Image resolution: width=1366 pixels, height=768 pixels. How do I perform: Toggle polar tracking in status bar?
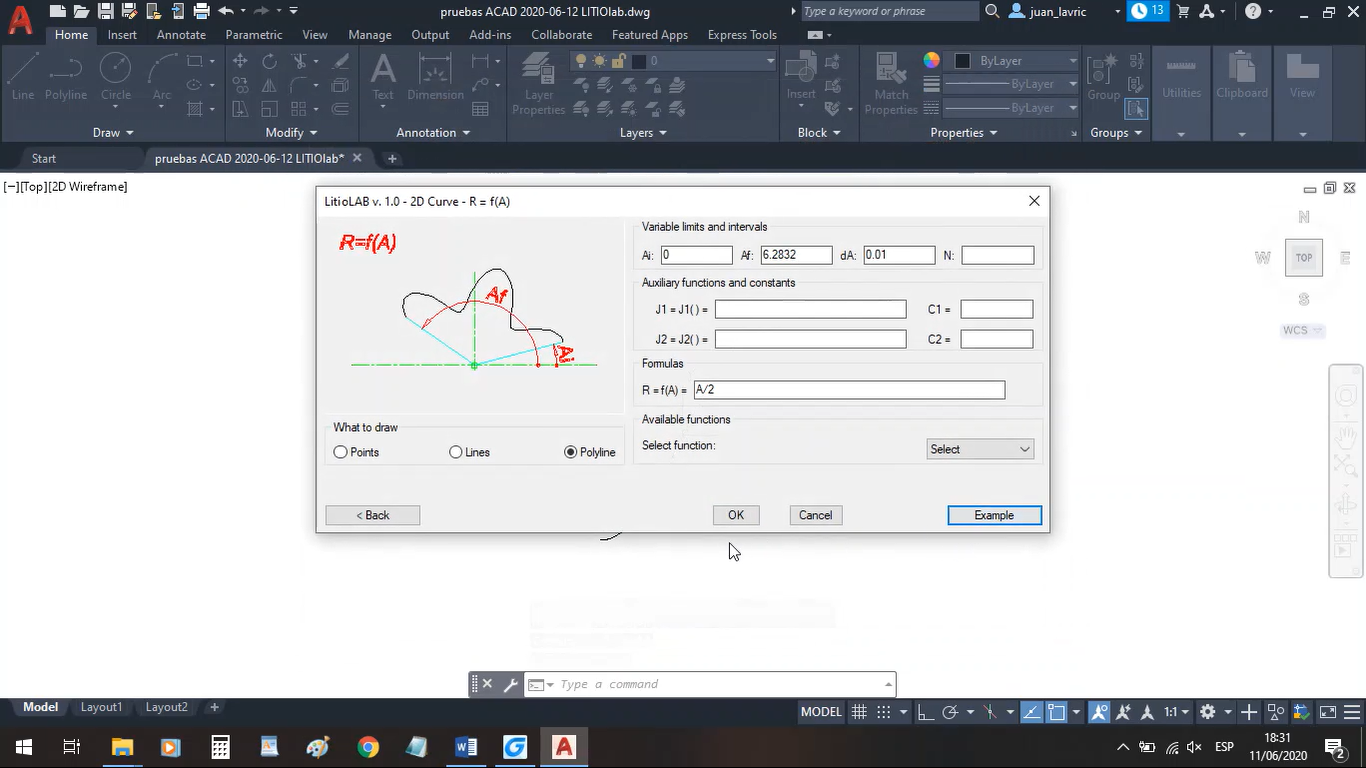[x=951, y=712]
